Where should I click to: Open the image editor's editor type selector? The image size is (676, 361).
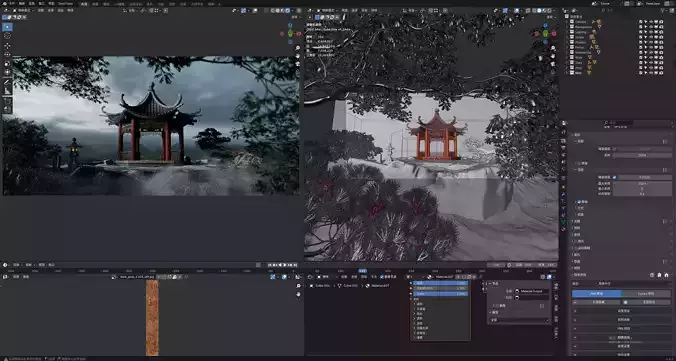coord(6,276)
